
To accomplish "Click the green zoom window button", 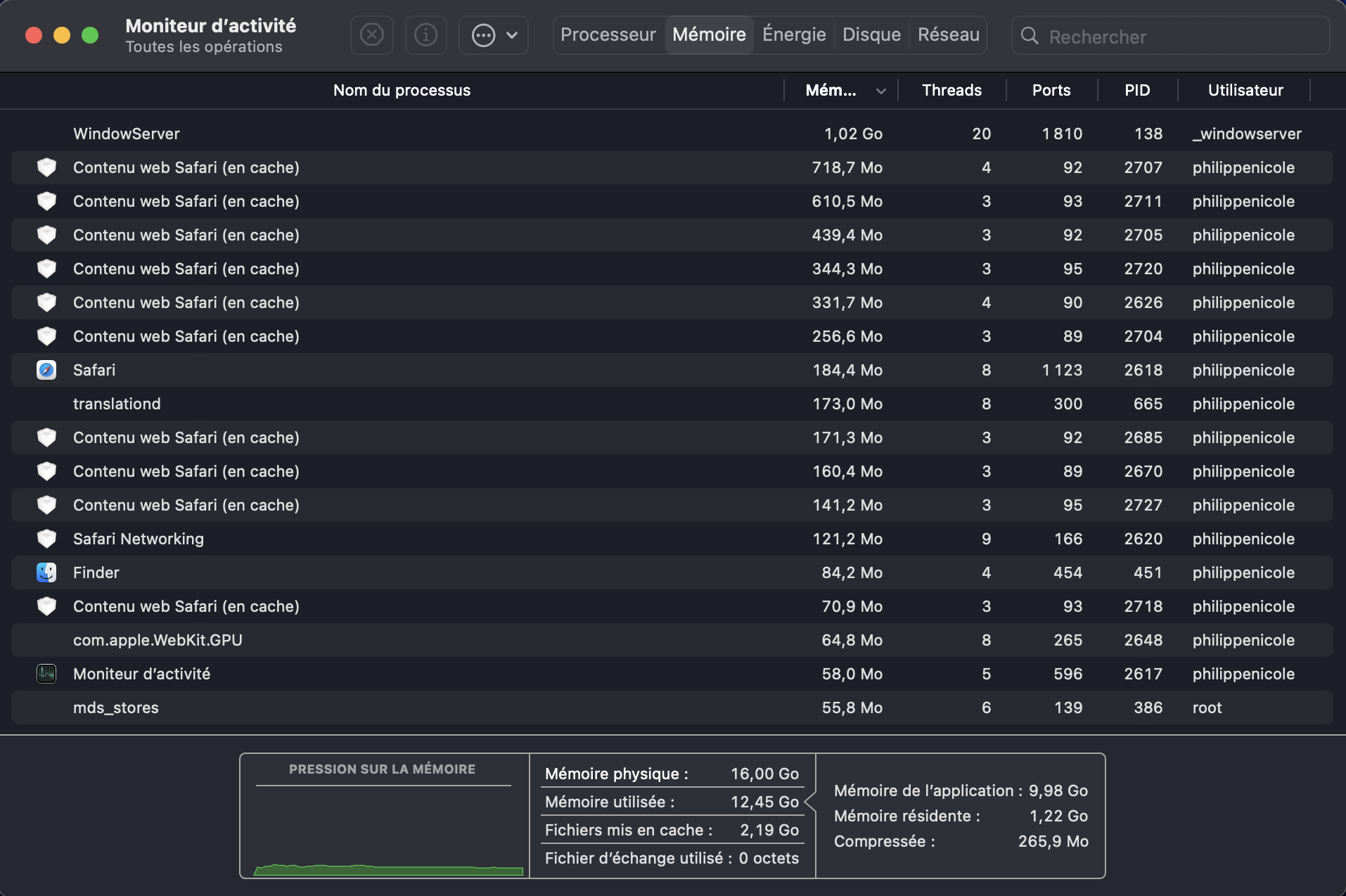I will tap(90, 35).
